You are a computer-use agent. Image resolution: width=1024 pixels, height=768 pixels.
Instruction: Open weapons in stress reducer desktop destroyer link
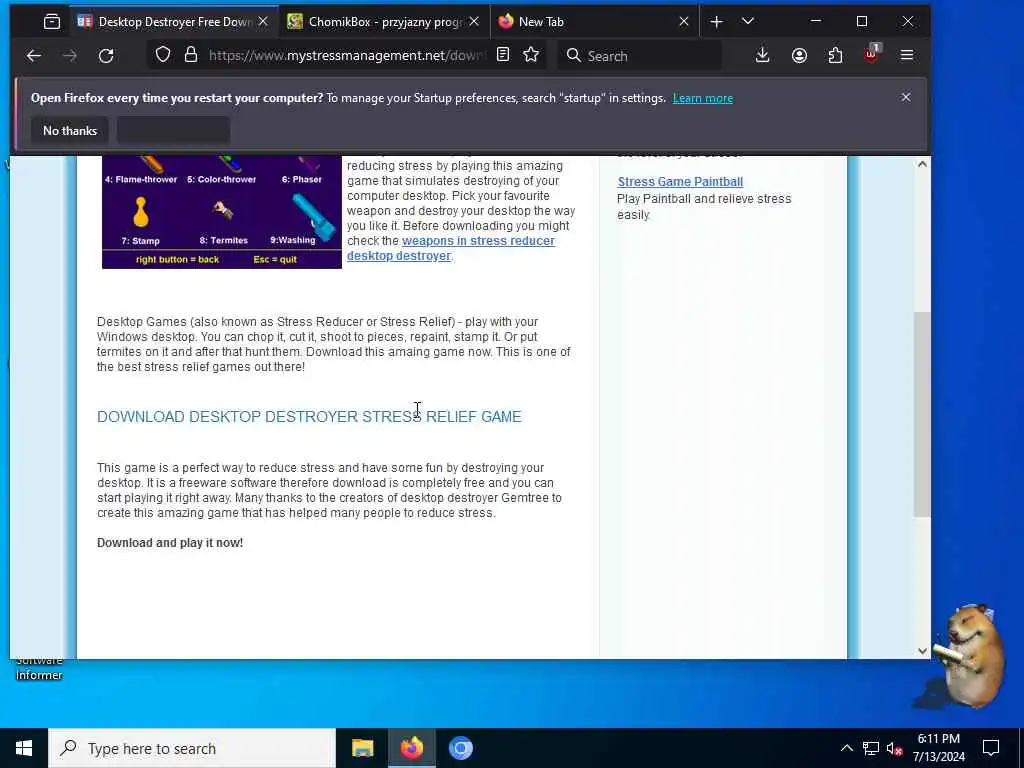pos(451,248)
